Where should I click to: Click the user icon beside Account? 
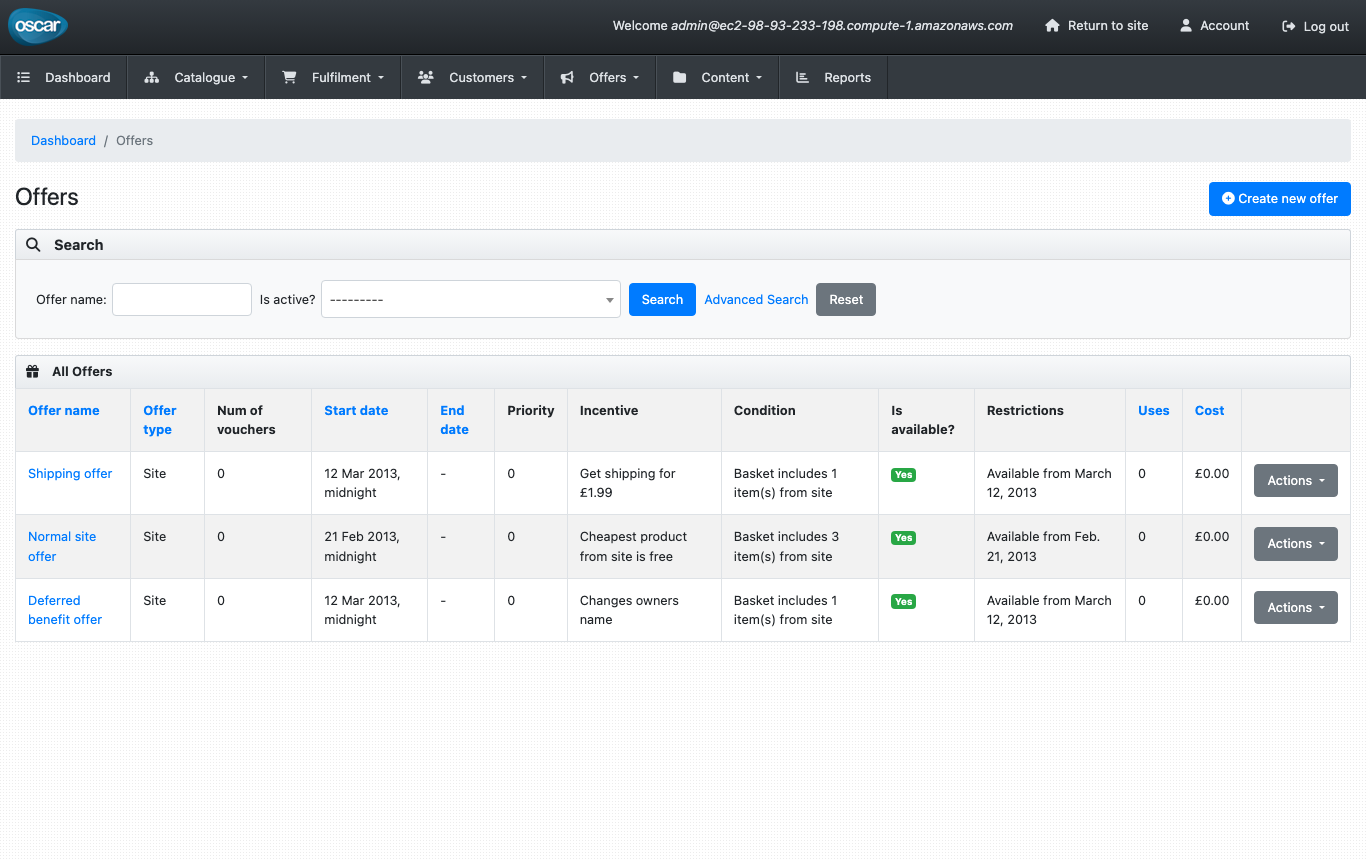1186,26
